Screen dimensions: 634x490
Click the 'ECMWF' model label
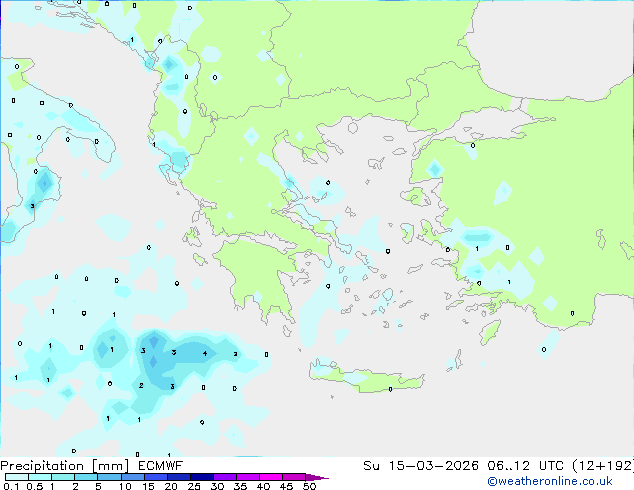161,466
